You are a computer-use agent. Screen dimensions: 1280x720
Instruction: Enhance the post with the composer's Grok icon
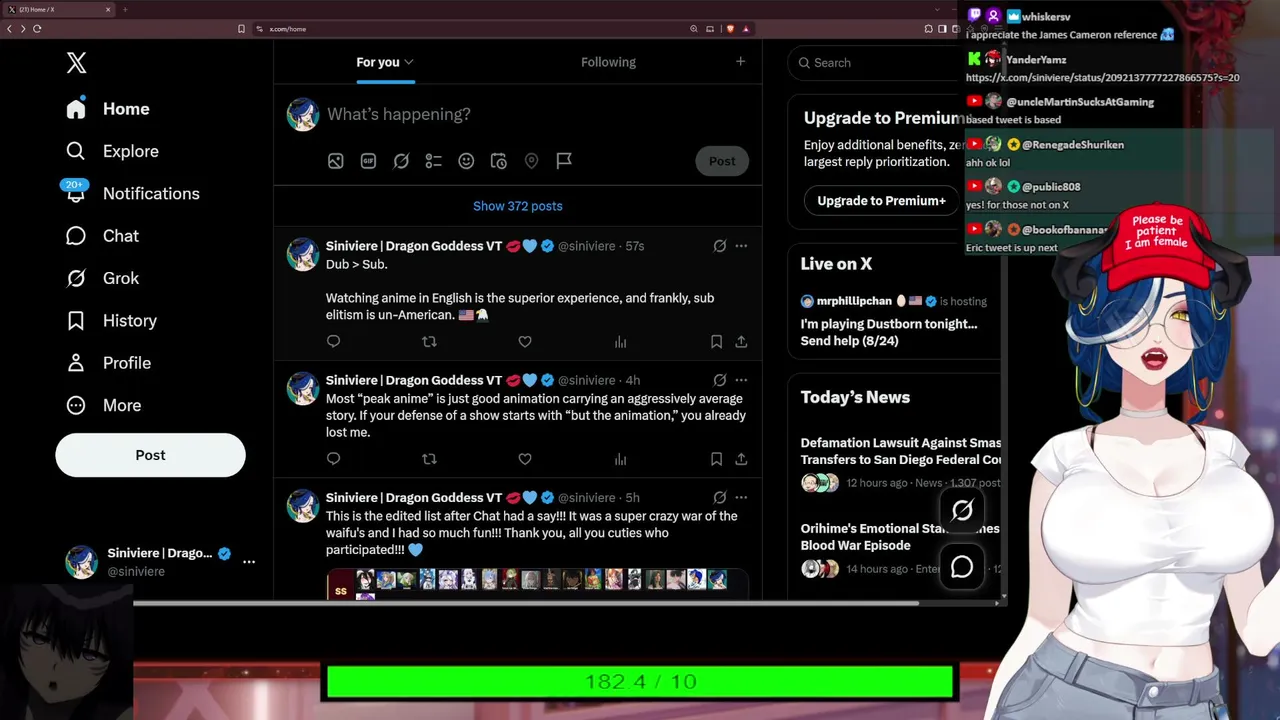pyautogui.click(x=401, y=161)
